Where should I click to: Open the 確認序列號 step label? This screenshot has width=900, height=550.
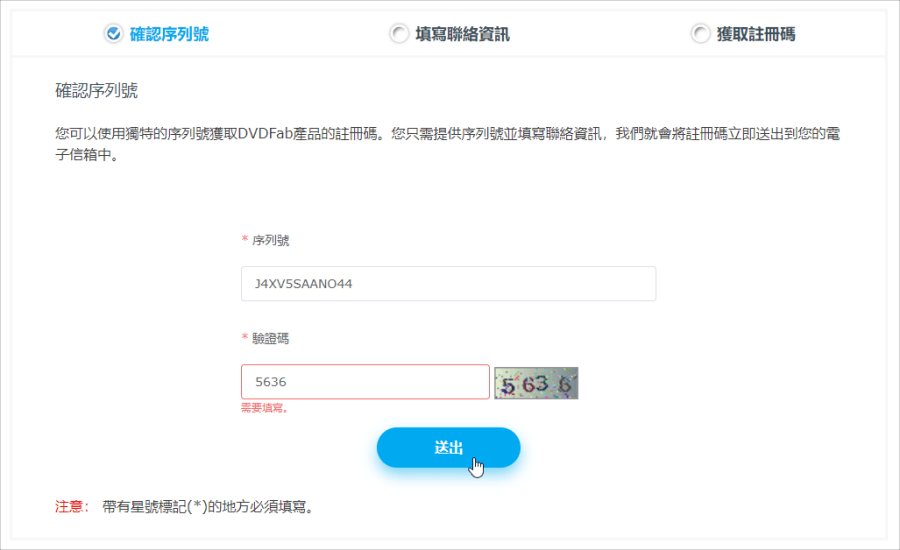pos(169,34)
